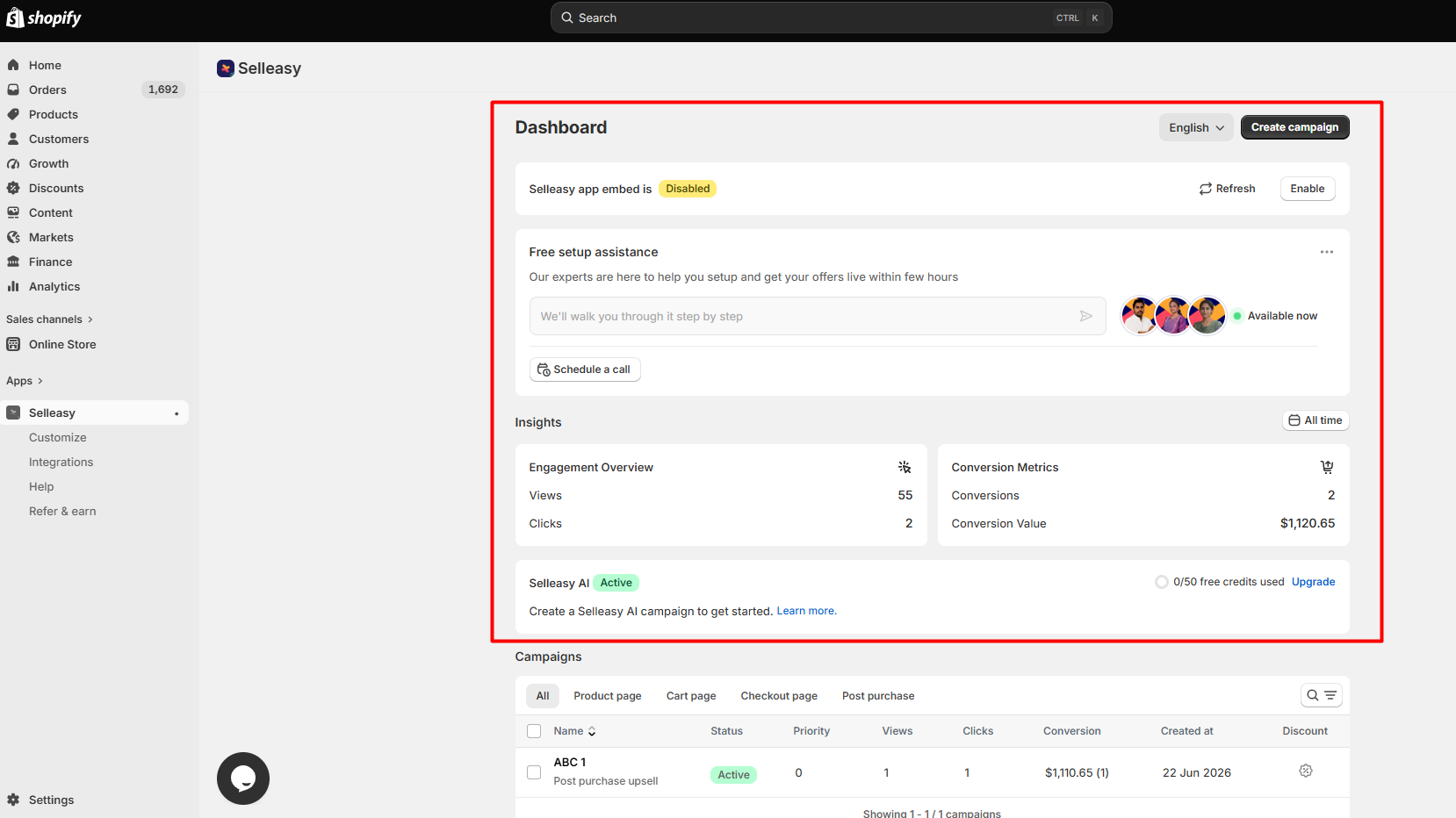Send message via the paper plane icon
The height and width of the screenshot is (818, 1456).
click(x=1086, y=316)
